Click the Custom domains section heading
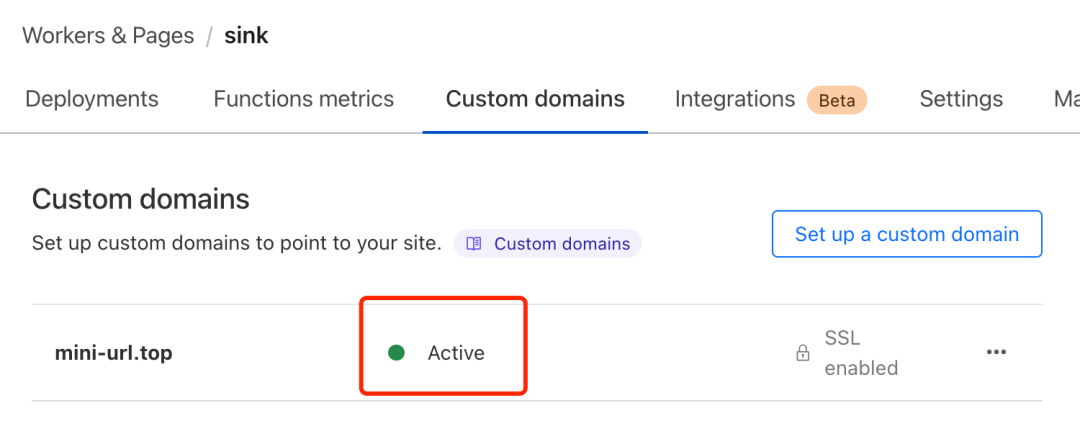The width and height of the screenshot is (1080, 426). (141, 200)
